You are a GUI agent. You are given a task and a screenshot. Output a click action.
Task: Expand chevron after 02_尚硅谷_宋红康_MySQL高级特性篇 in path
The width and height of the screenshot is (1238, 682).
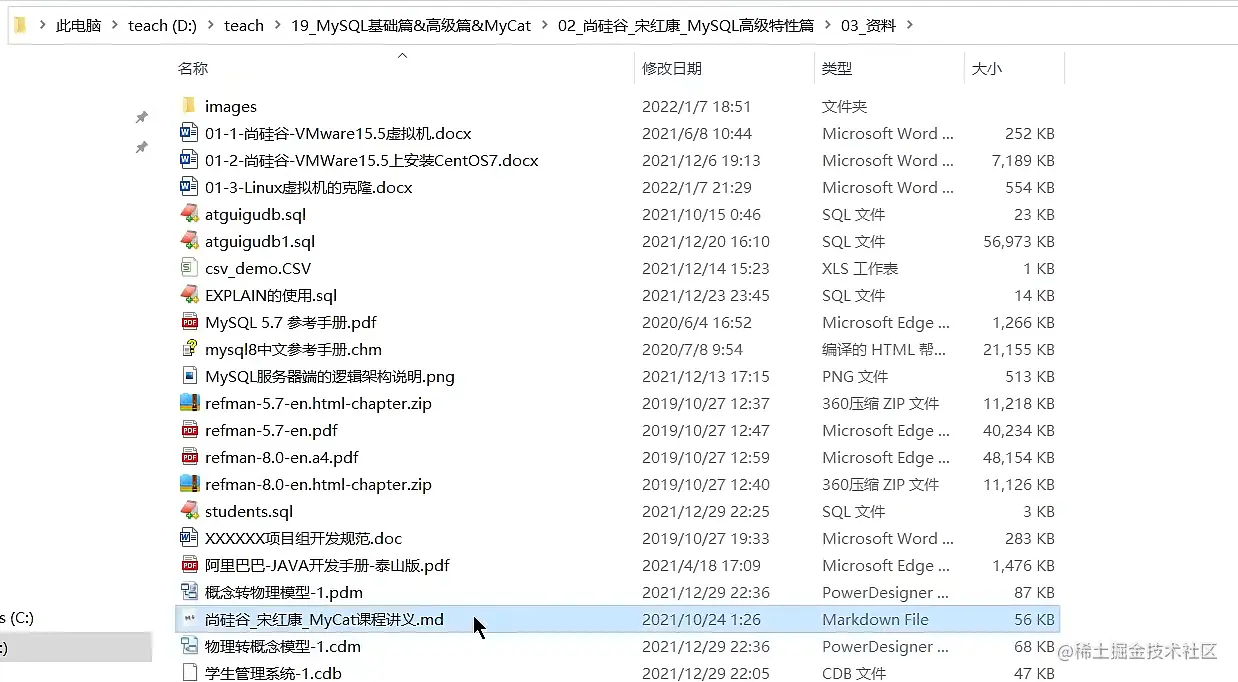827,26
